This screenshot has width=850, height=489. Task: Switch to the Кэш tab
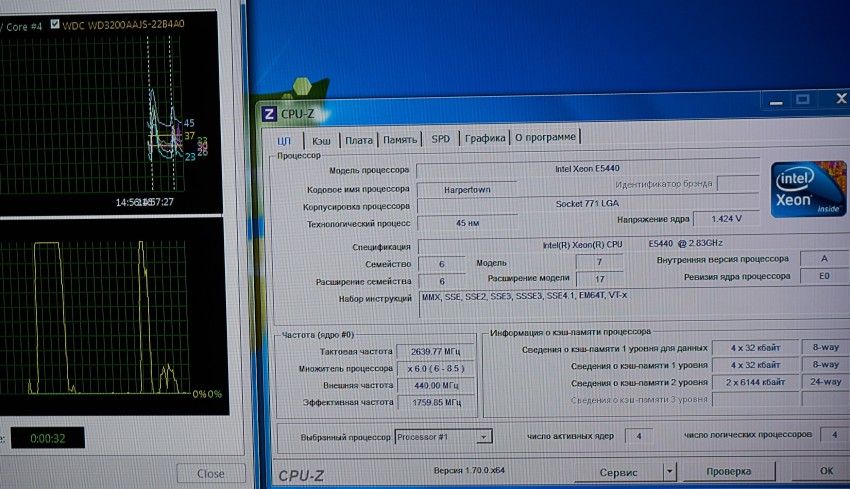pos(322,140)
